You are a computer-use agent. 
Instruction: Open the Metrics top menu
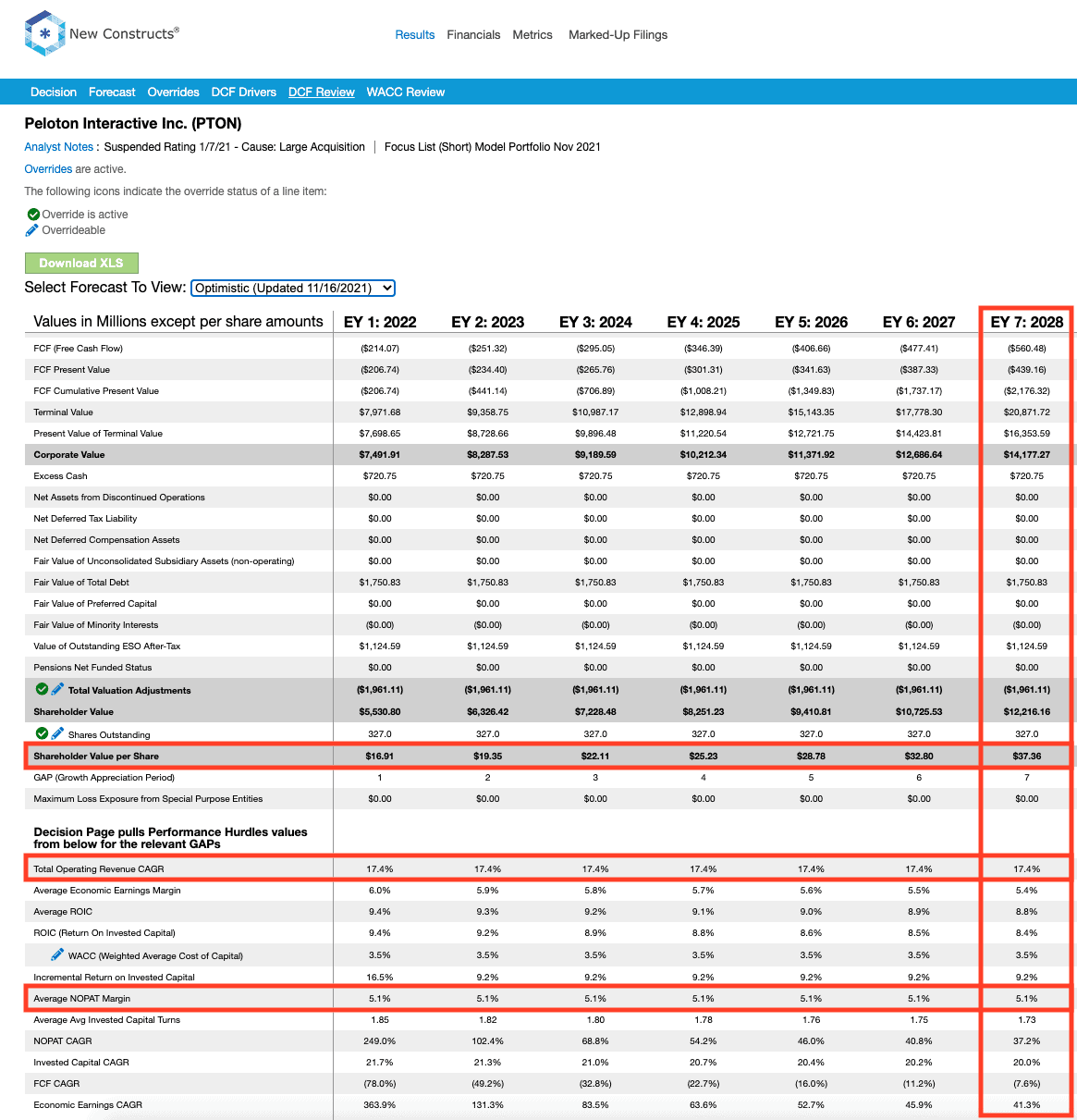[532, 35]
